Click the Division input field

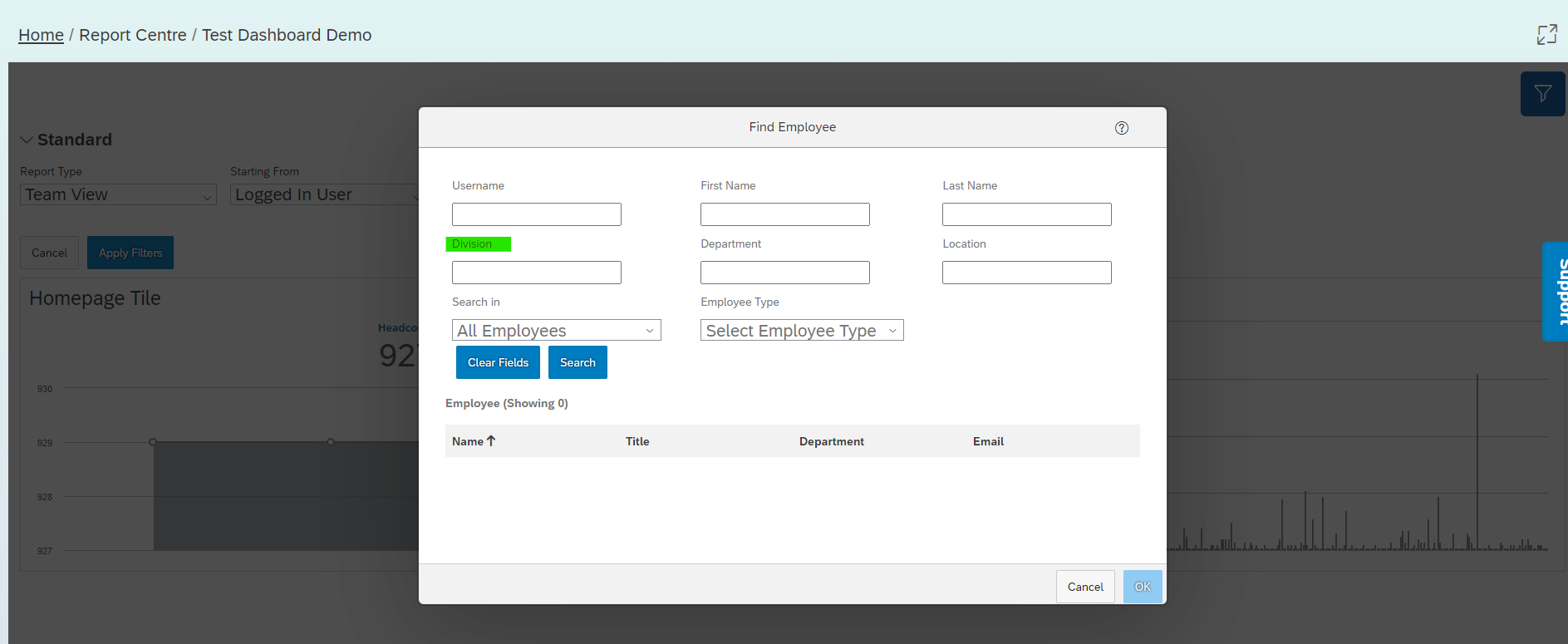(x=537, y=273)
